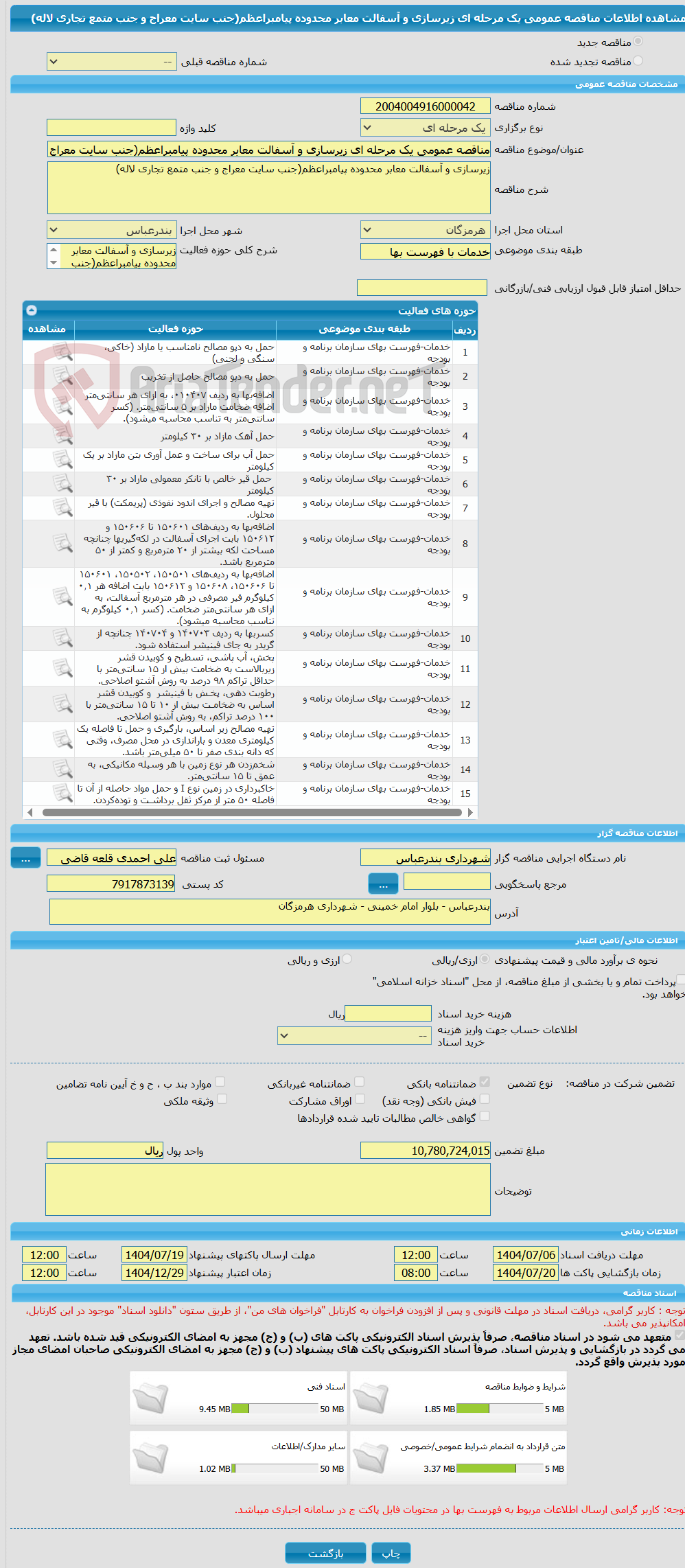Click the شماره مناقصه field
685x1568 pixels.
click(426, 106)
